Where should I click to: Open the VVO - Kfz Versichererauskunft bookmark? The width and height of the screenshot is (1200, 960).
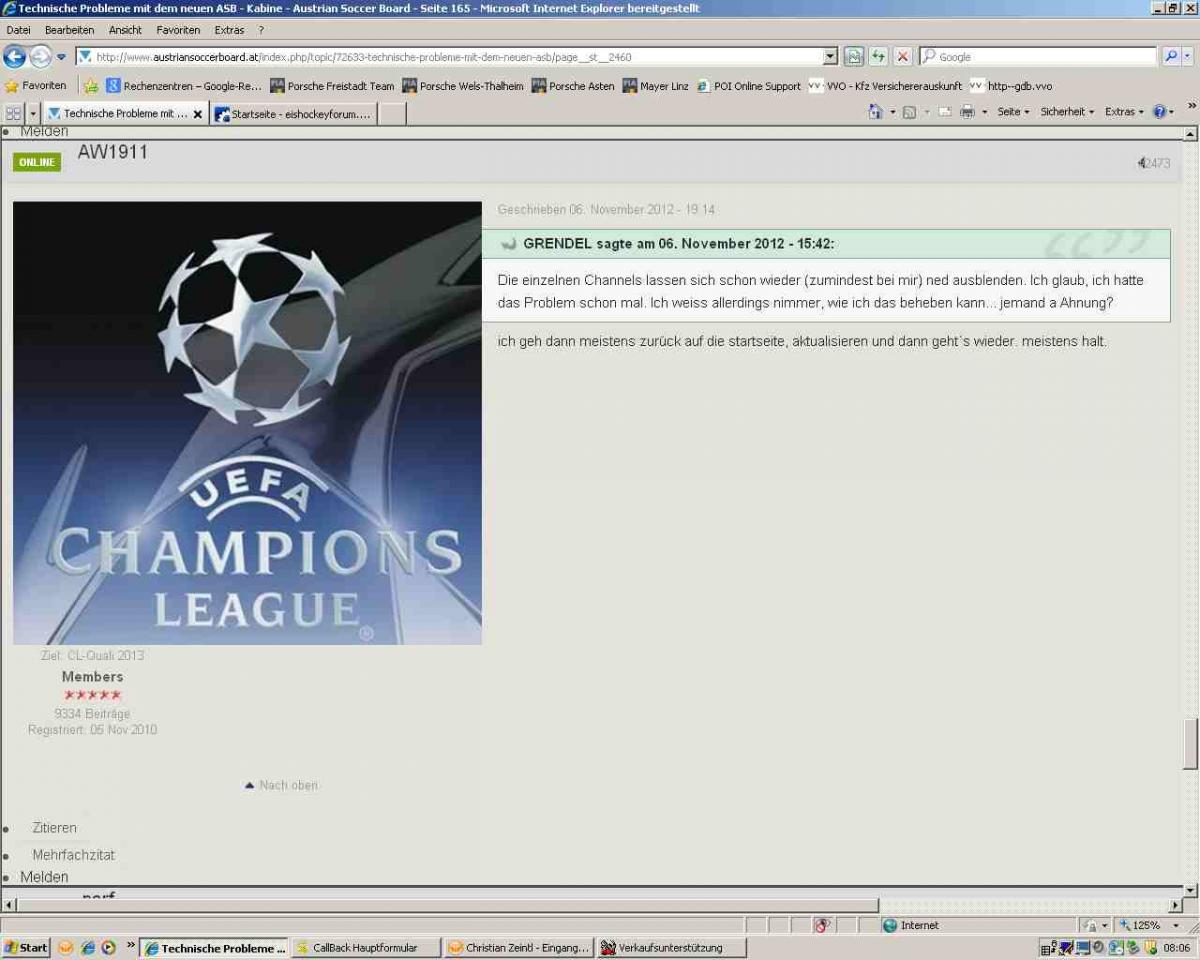coord(886,86)
